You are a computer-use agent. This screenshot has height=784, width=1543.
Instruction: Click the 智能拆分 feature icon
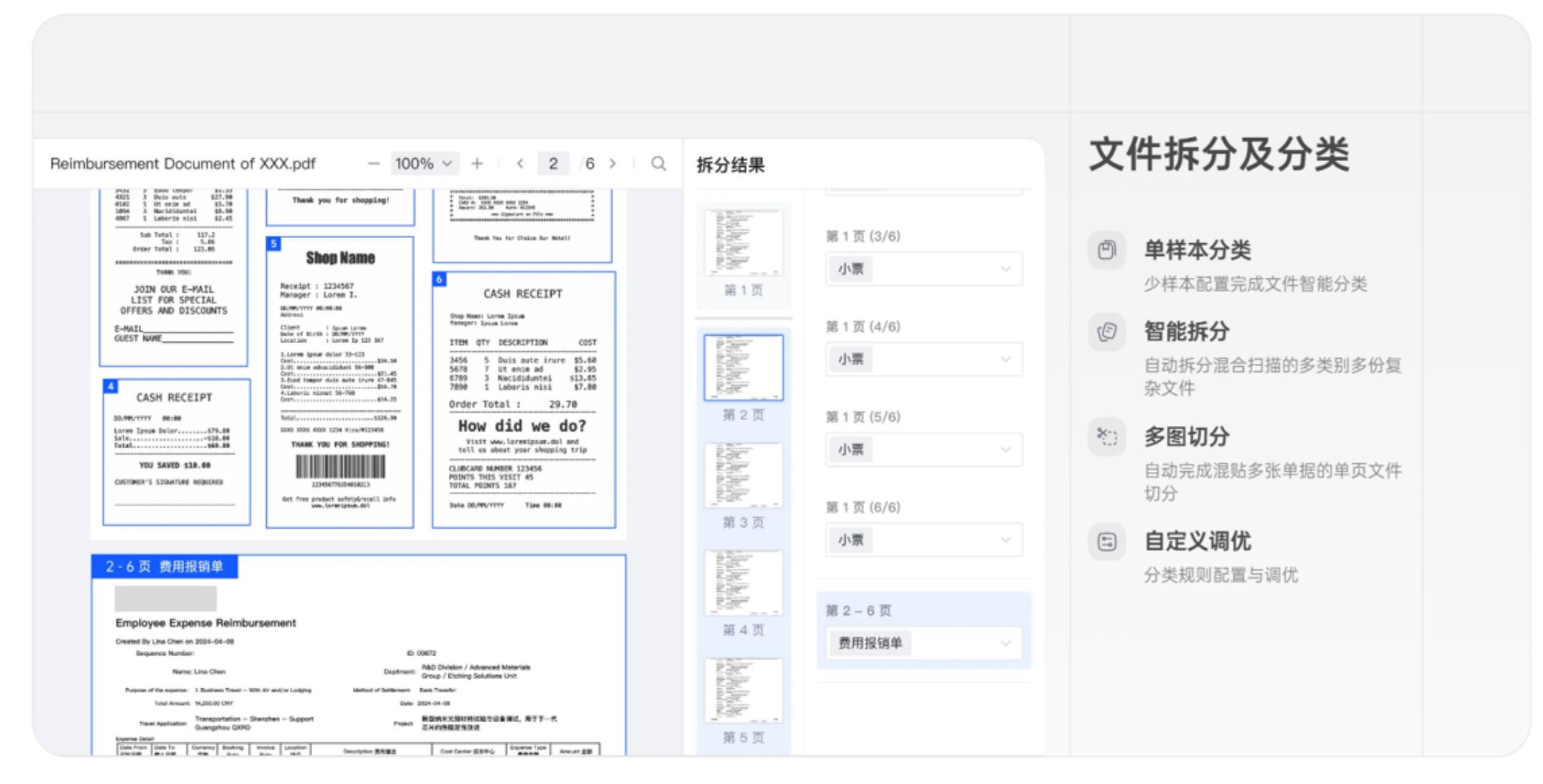tap(1107, 332)
